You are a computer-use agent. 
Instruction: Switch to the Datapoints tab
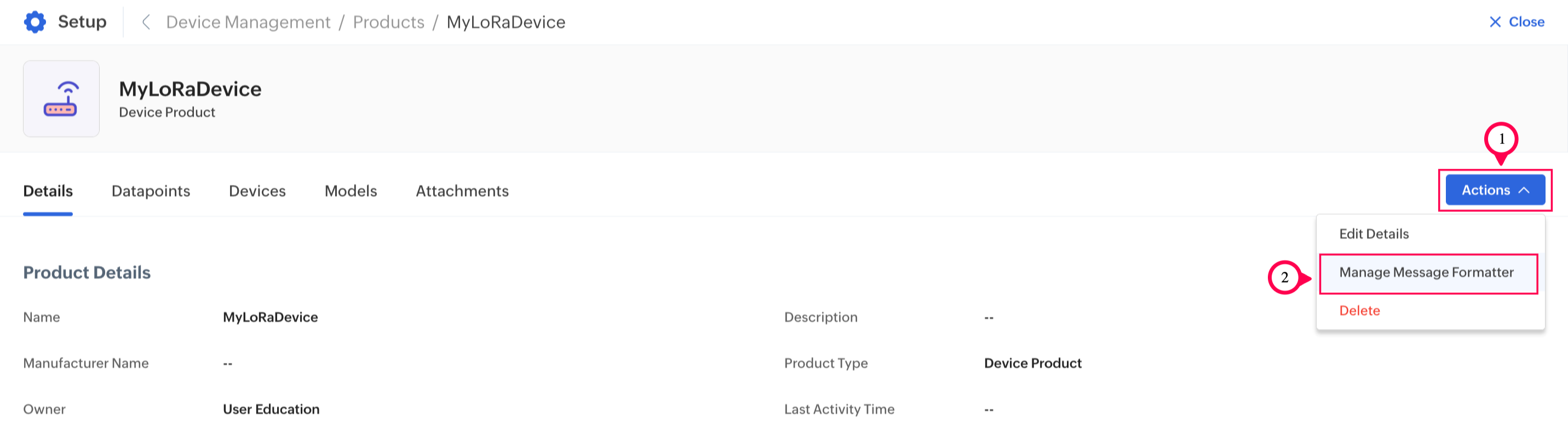(151, 191)
